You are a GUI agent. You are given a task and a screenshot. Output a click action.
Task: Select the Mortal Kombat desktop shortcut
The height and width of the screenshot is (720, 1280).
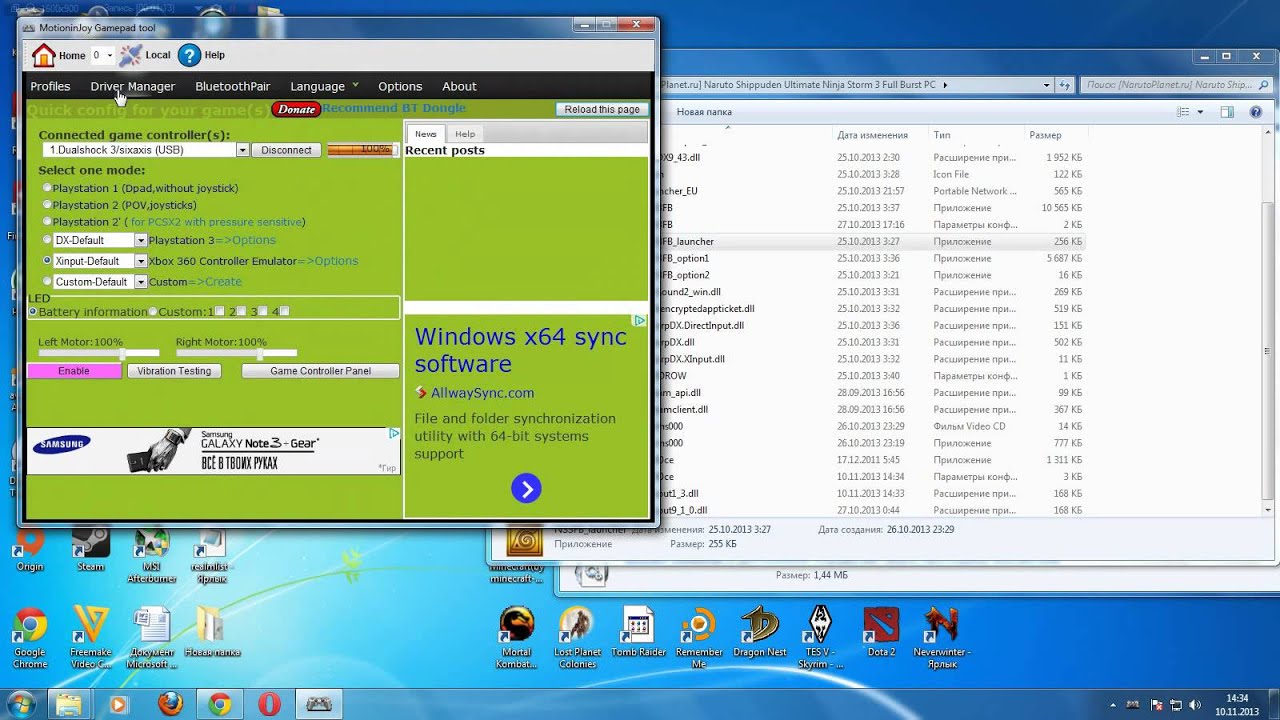517,637
